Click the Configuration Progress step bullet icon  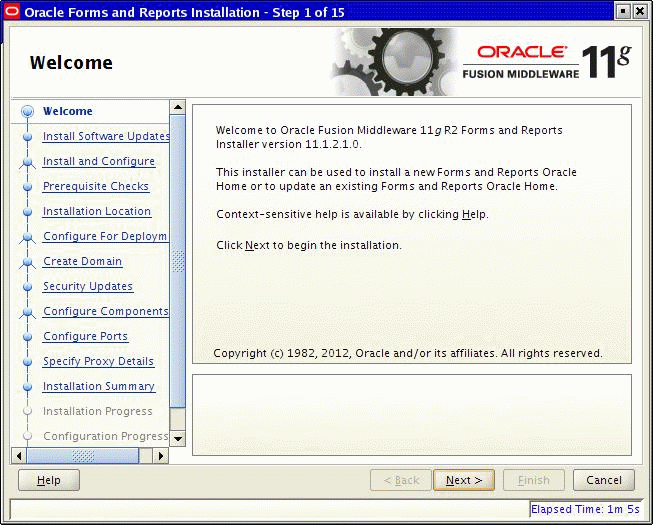(27, 436)
